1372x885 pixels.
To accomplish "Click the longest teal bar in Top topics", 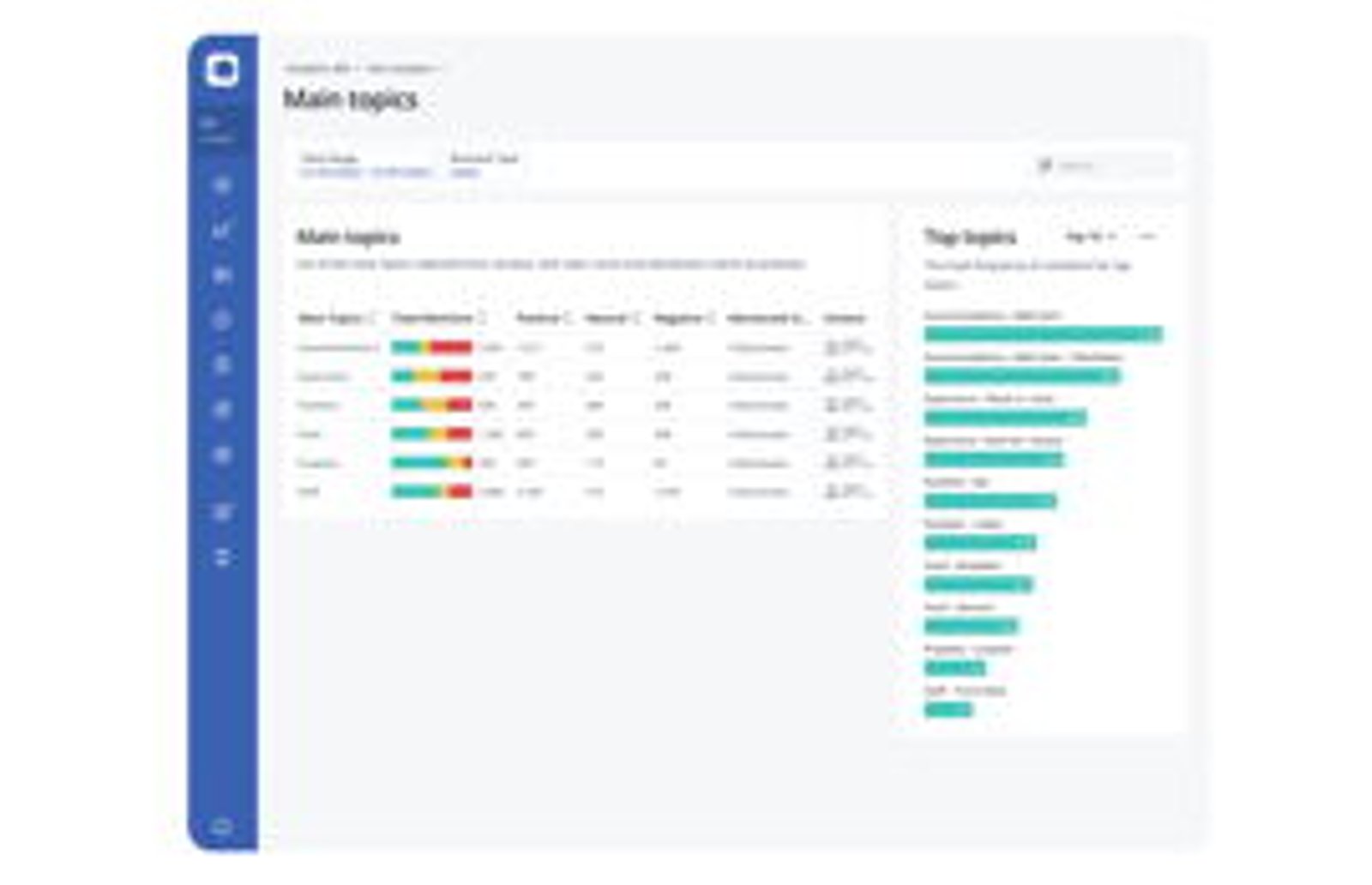I will click(x=1043, y=334).
